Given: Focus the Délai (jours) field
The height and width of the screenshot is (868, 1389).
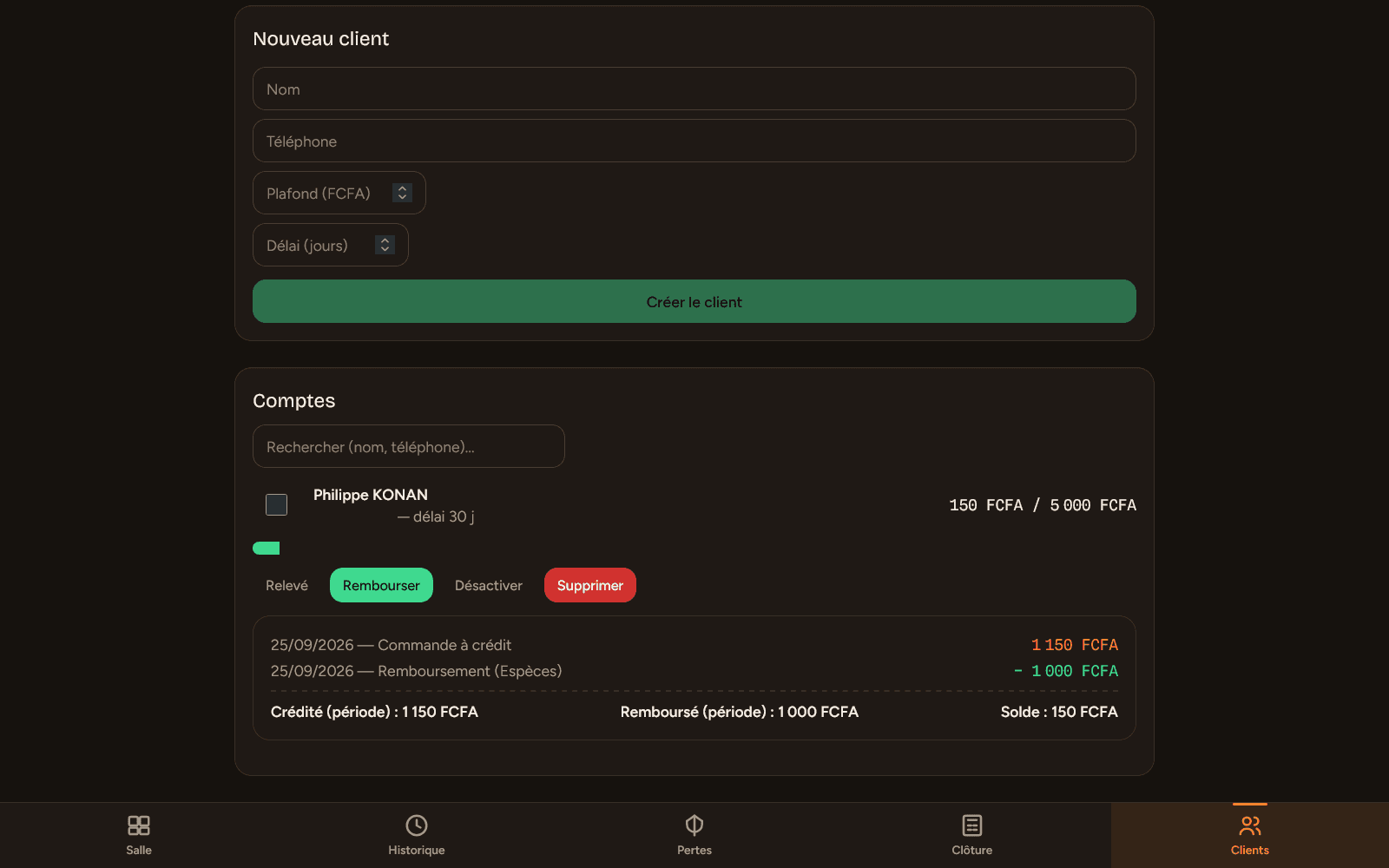Looking at the screenshot, I should click(331, 245).
